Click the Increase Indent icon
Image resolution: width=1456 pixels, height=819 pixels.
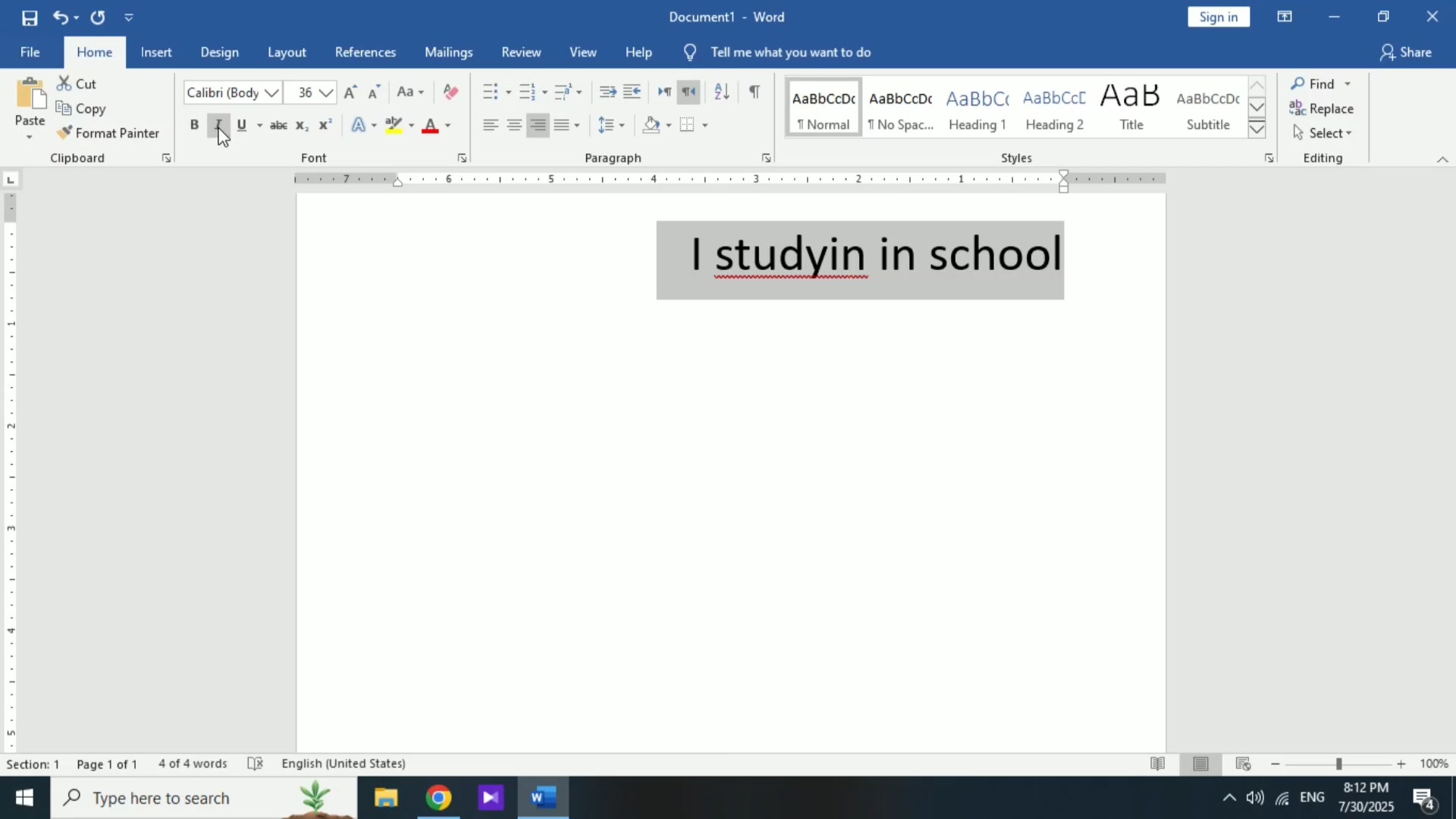click(x=632, y=92)
